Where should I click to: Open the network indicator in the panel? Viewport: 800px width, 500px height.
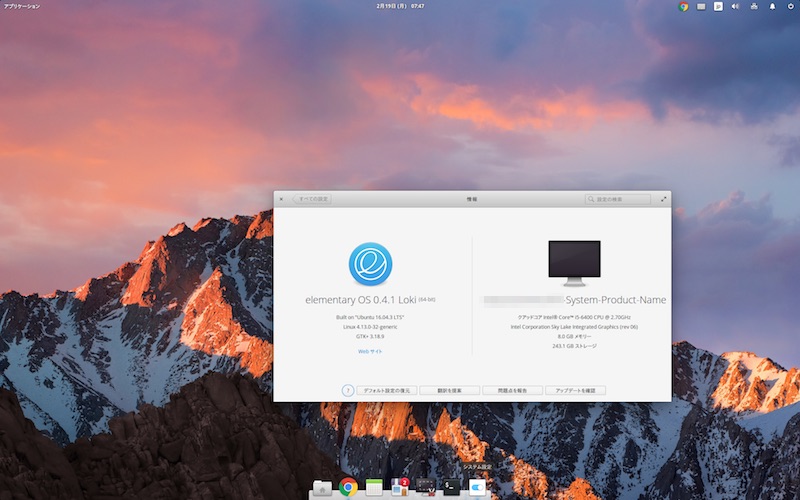(754, 6)
